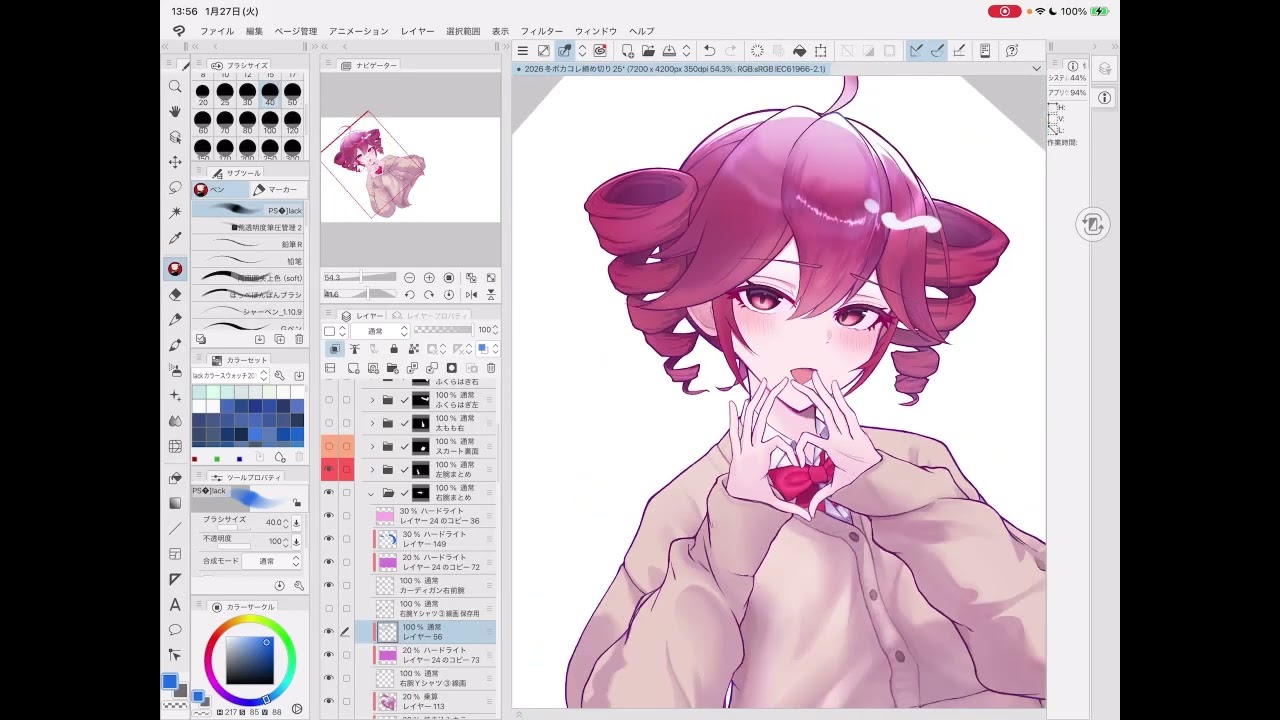Zoom out in the Navigator panel
The image size is (1280, 720).
410,278
